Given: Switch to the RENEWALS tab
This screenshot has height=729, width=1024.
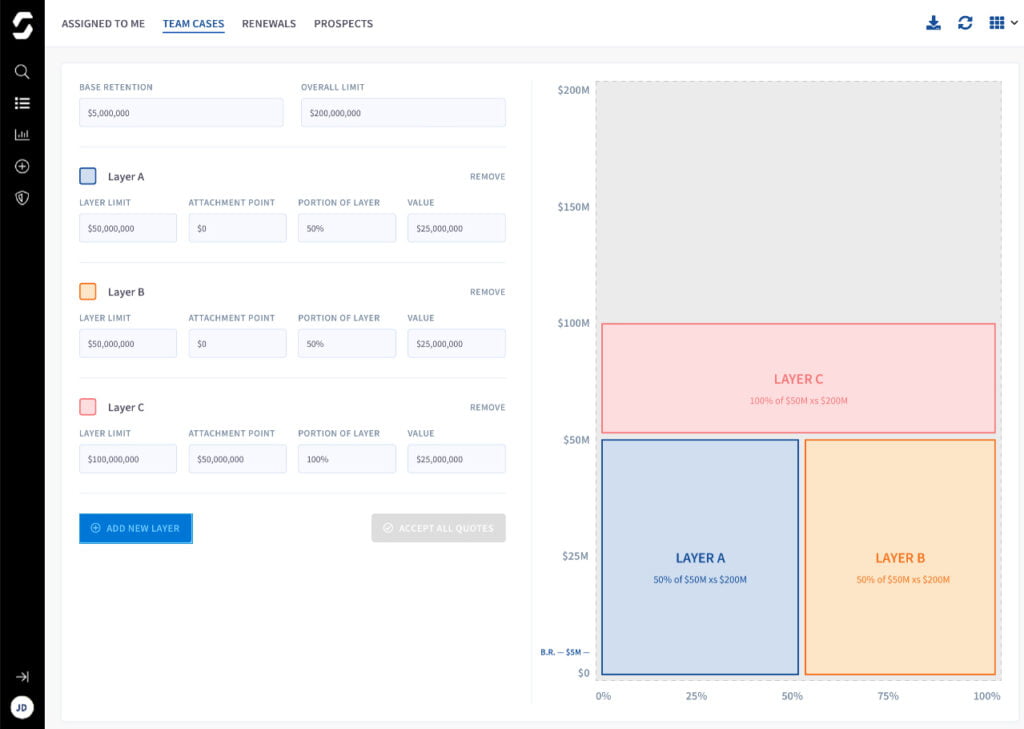Looking at the screenshot, I should pos(268,23).
